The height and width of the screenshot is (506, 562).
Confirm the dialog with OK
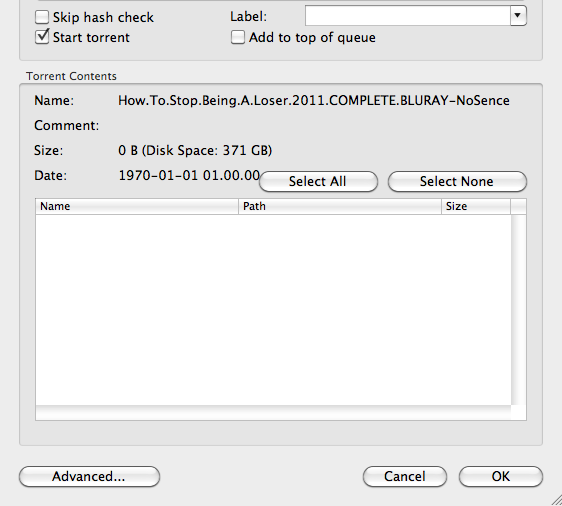pyautogui.click(x=501, y=477)
